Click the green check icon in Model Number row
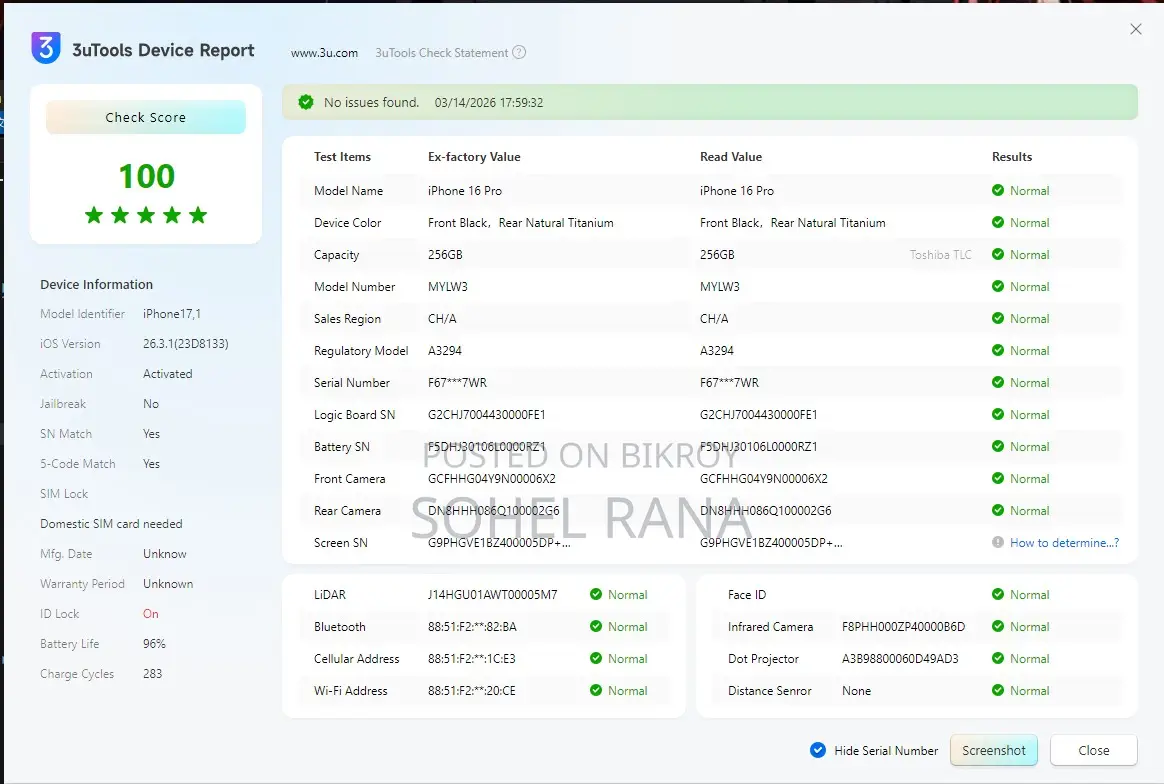 click(998, 286)
